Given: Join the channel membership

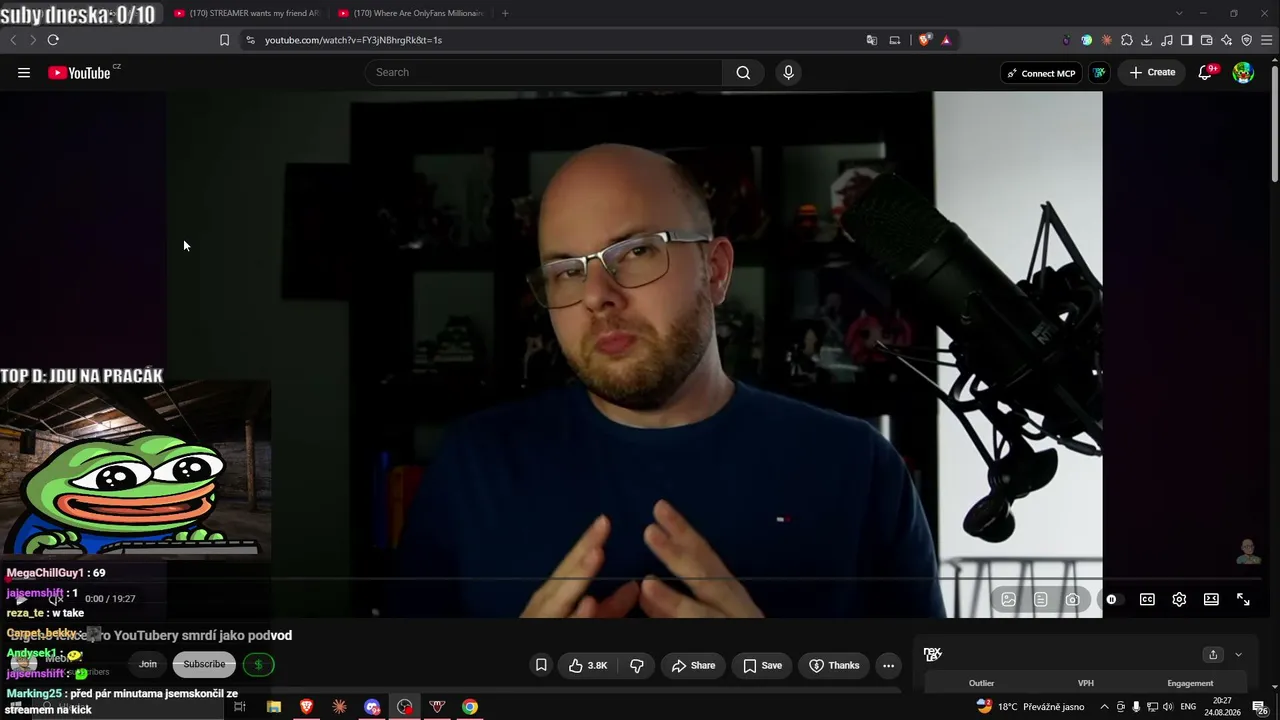Looking at the screenshot, I should (148, 664).
